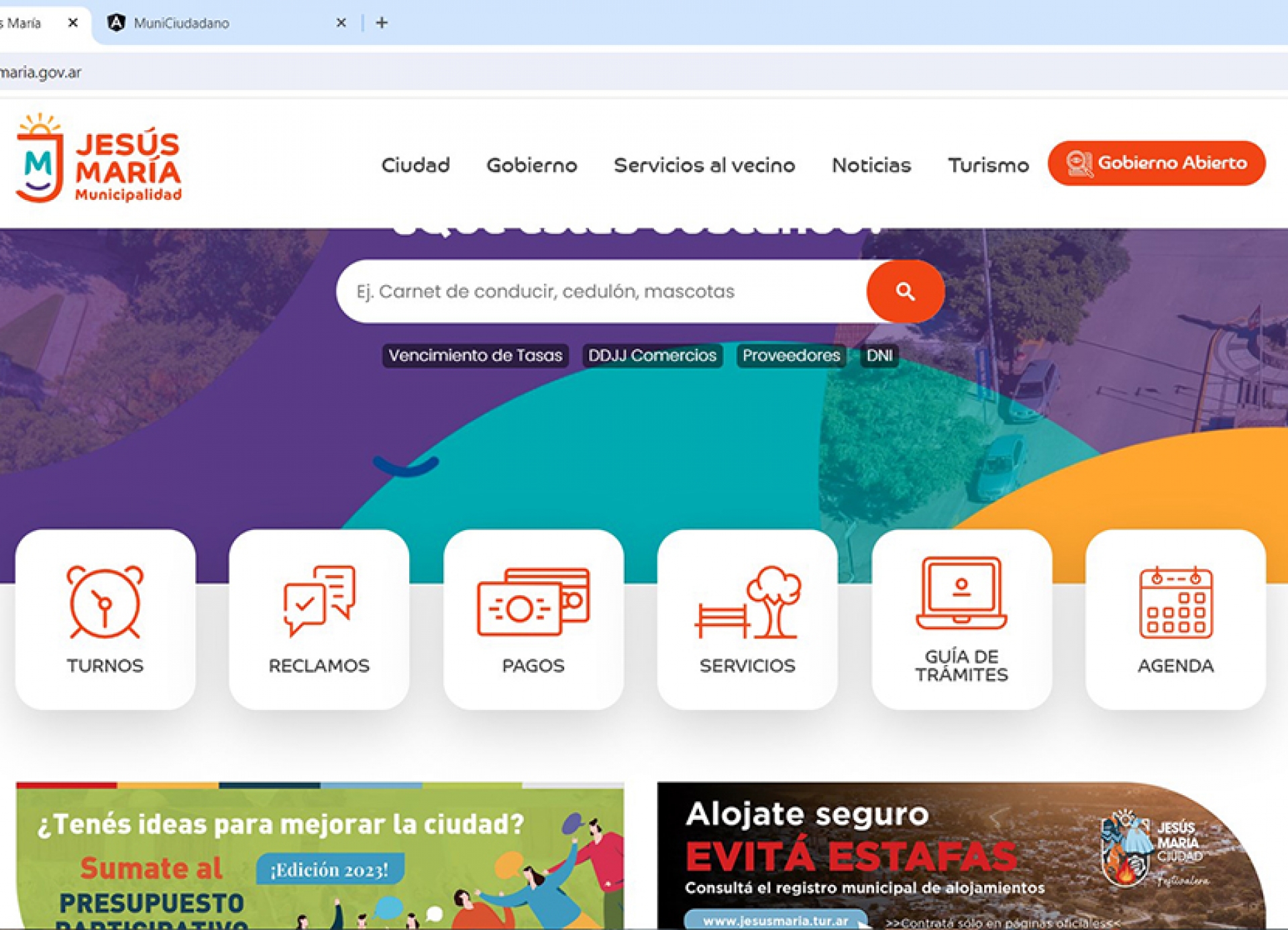The image size is (1288, 930).
Task: Open the PAGOS money tile
Action: [533, 619]
